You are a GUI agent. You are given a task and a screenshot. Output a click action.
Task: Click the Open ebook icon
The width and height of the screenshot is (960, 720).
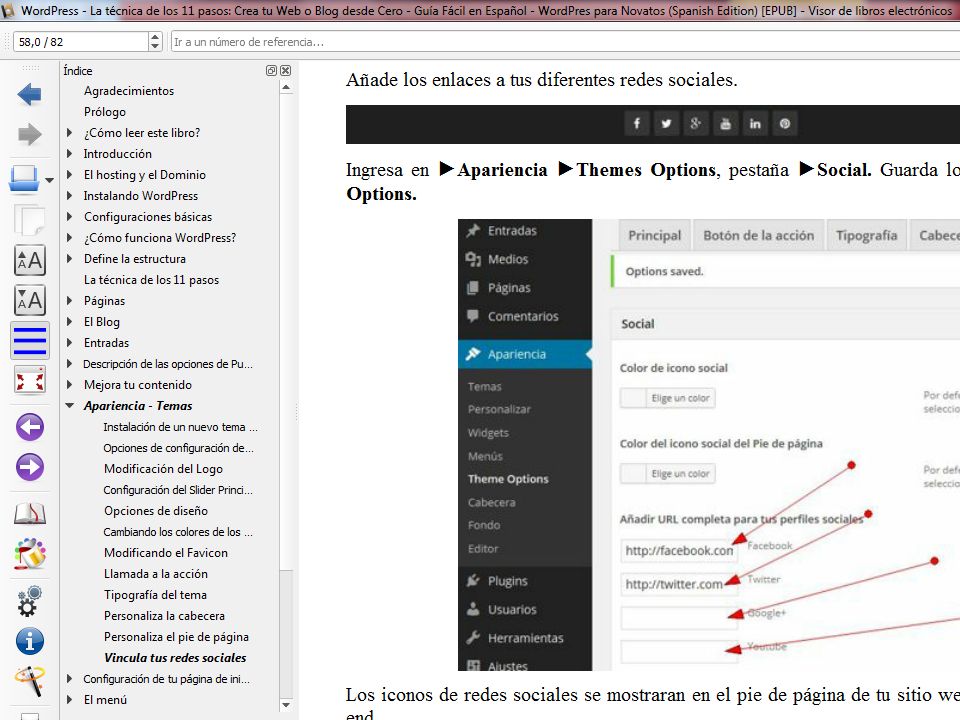click(x=24, y=179)
